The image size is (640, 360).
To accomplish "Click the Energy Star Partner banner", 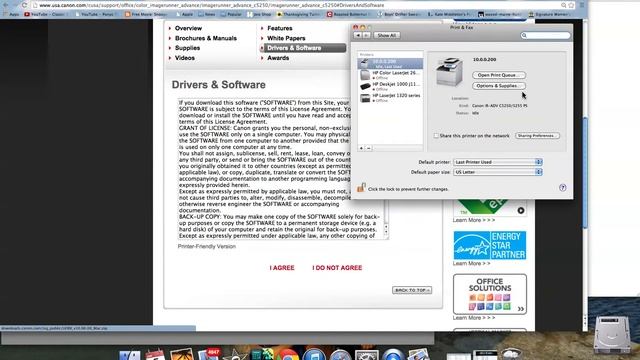I will tap(490, 245).
